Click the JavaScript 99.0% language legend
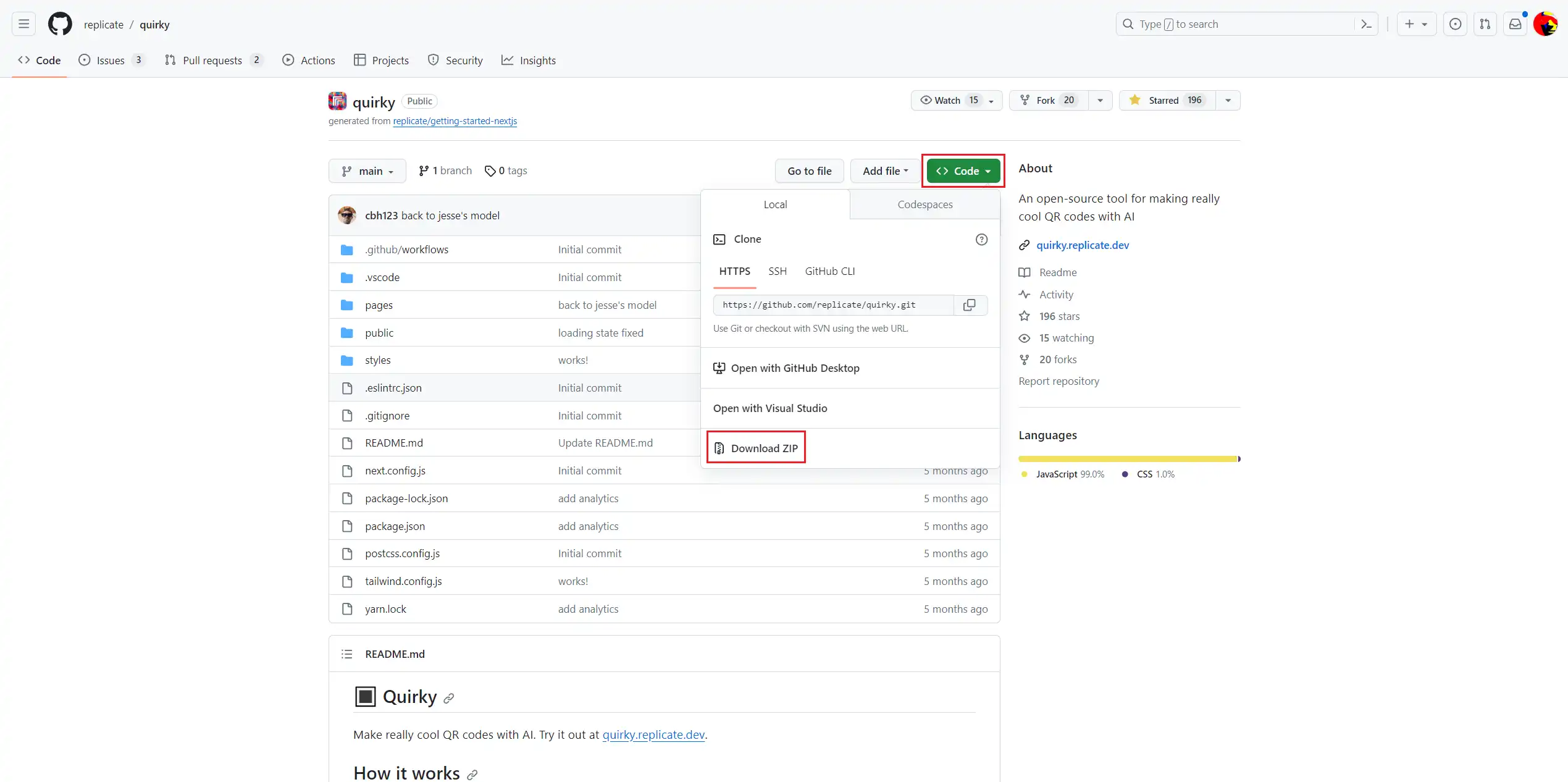Viewport: 1568px width, 782px height. click(x=1063, y=474)
